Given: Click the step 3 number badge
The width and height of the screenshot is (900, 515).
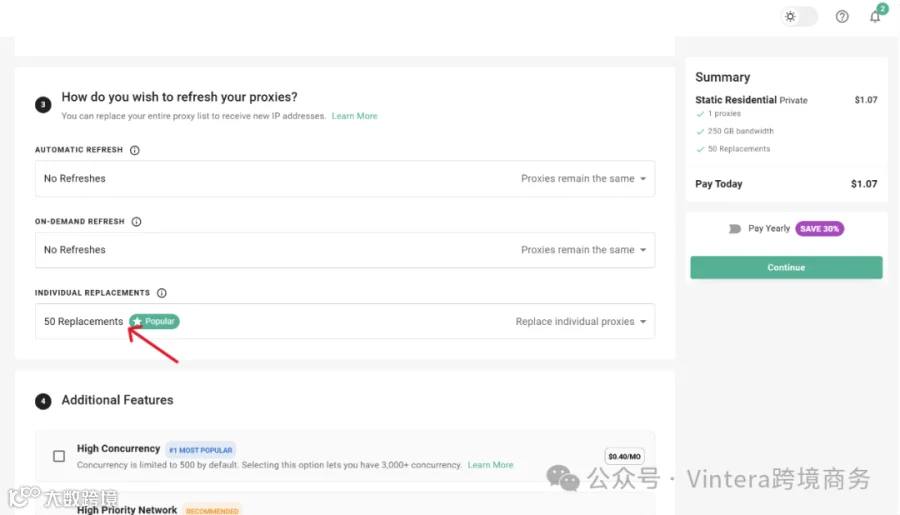Looking at the screenshot, I should tap(43, 104).
